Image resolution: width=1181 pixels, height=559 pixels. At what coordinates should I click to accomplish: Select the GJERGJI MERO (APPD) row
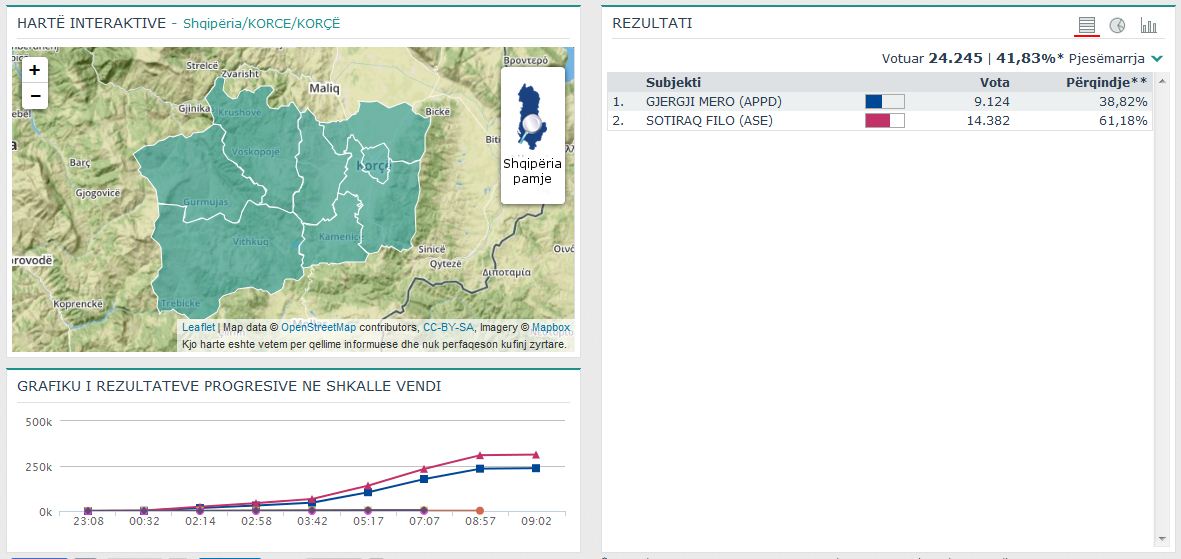point(712,101)
